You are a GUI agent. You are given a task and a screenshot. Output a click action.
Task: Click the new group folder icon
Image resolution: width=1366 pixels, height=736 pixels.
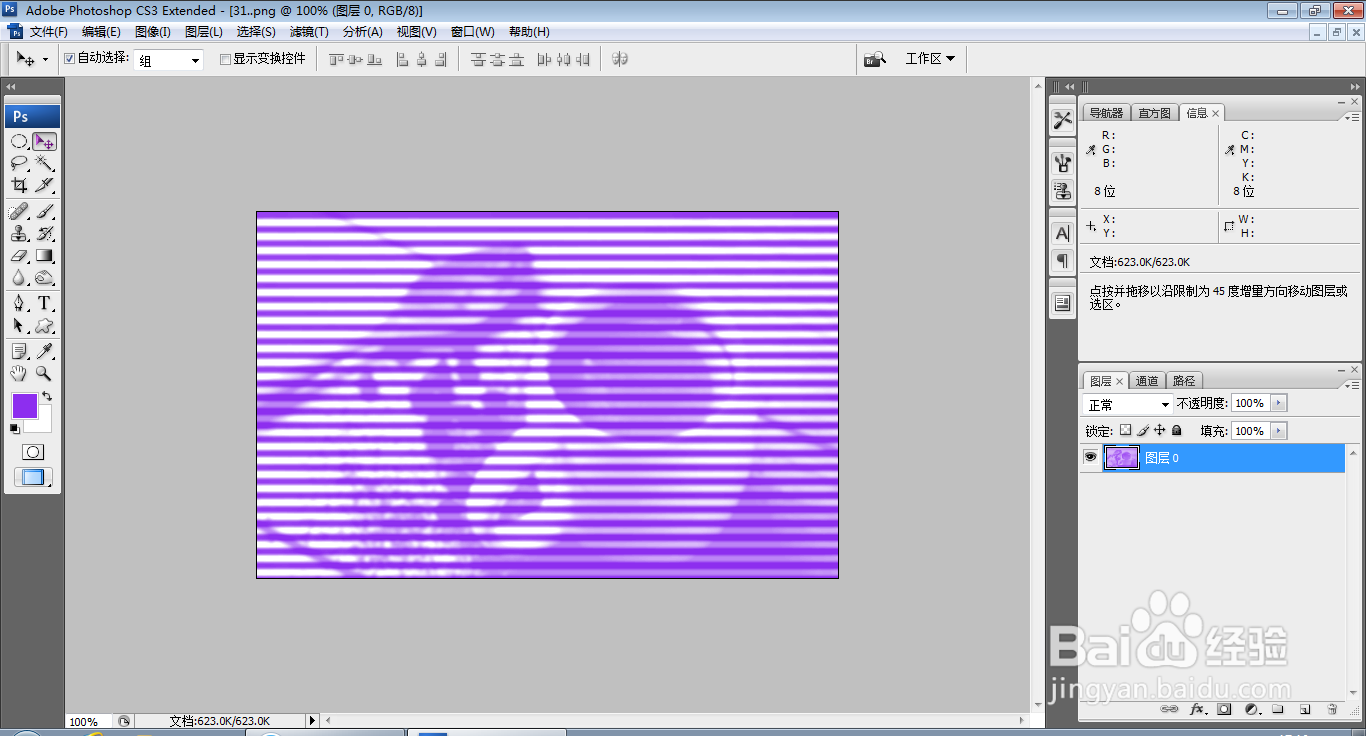(x=1278, y=709)
